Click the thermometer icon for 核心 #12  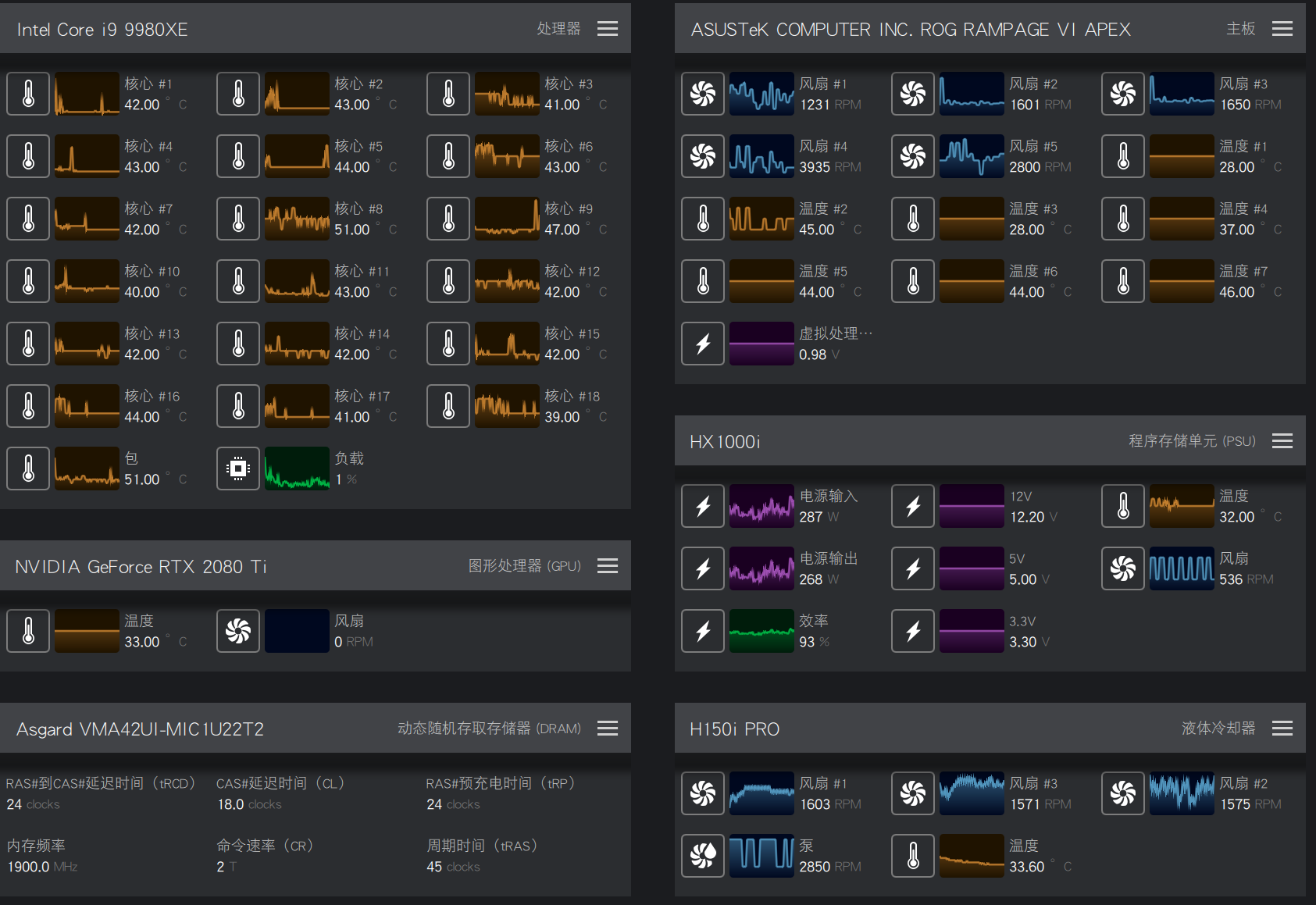448,281
